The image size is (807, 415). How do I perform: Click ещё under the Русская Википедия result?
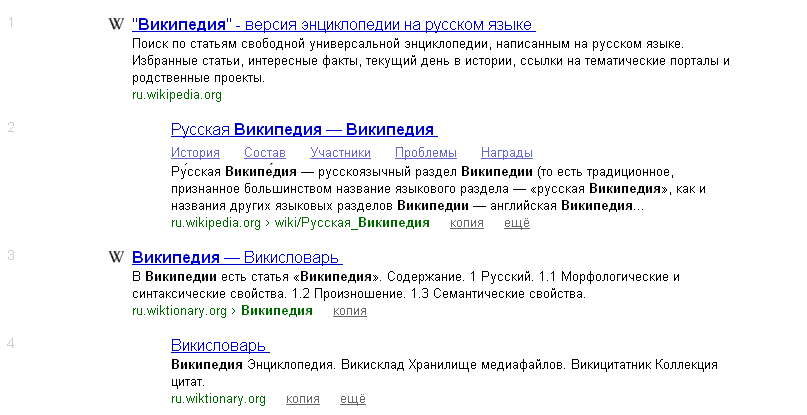(x=517, y=223)
